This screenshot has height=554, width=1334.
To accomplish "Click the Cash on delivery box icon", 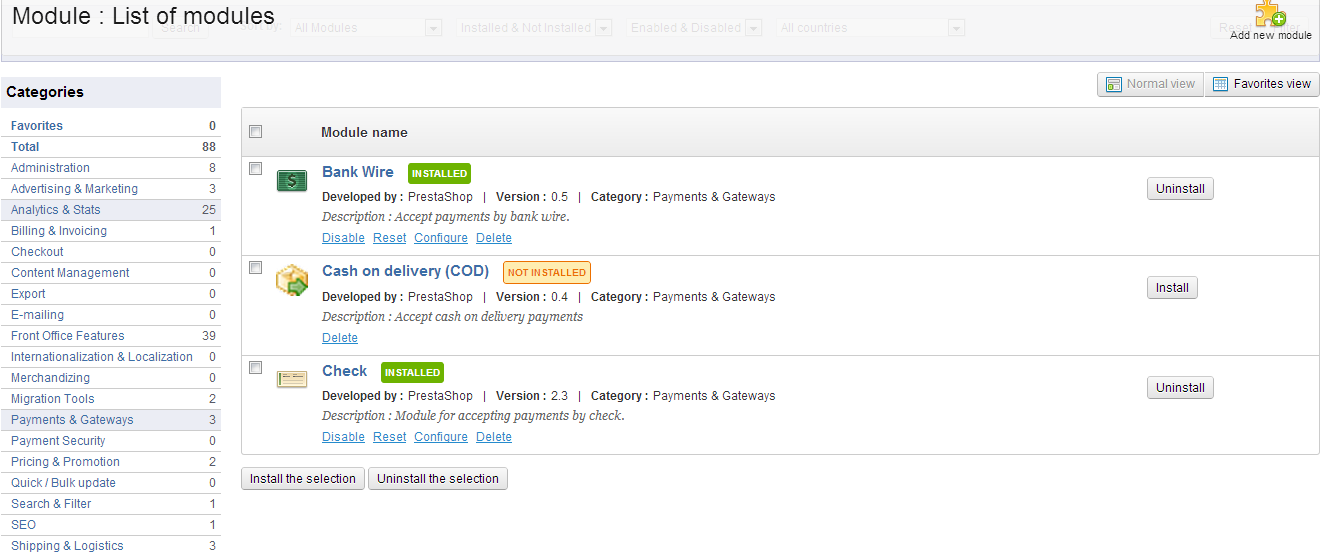I will coord(292,280).
